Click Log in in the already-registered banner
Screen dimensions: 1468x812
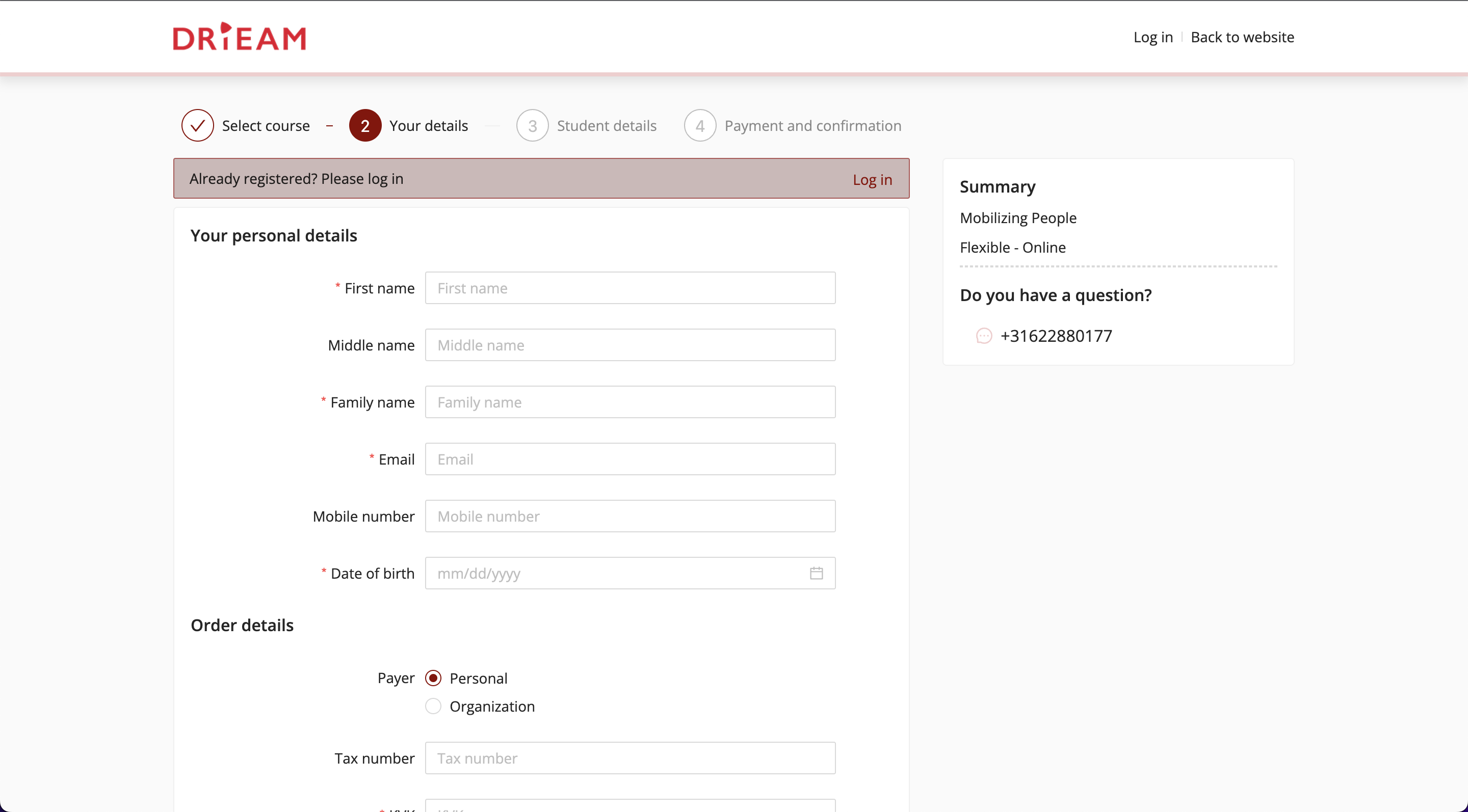[873, 179]
